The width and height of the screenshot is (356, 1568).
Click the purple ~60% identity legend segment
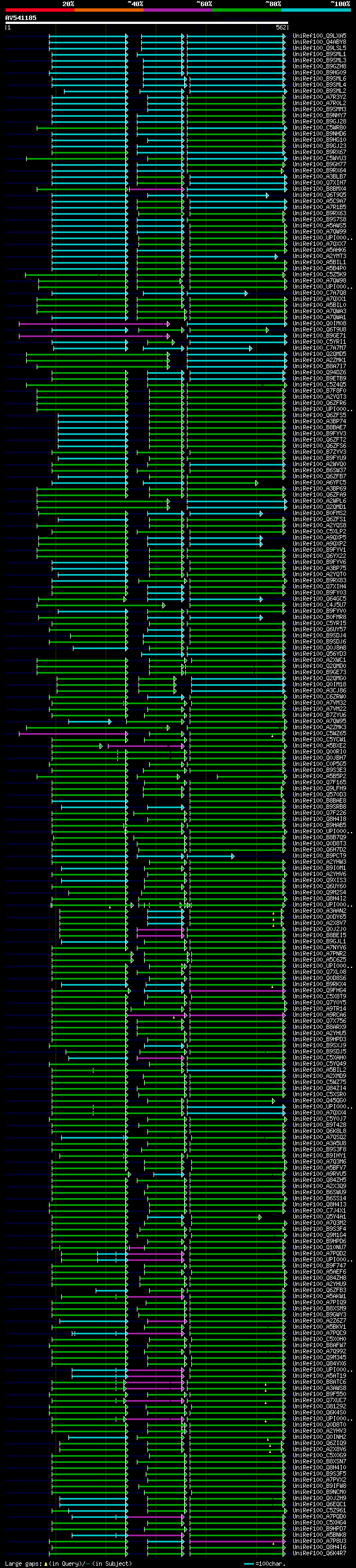[x=177, y=10]
